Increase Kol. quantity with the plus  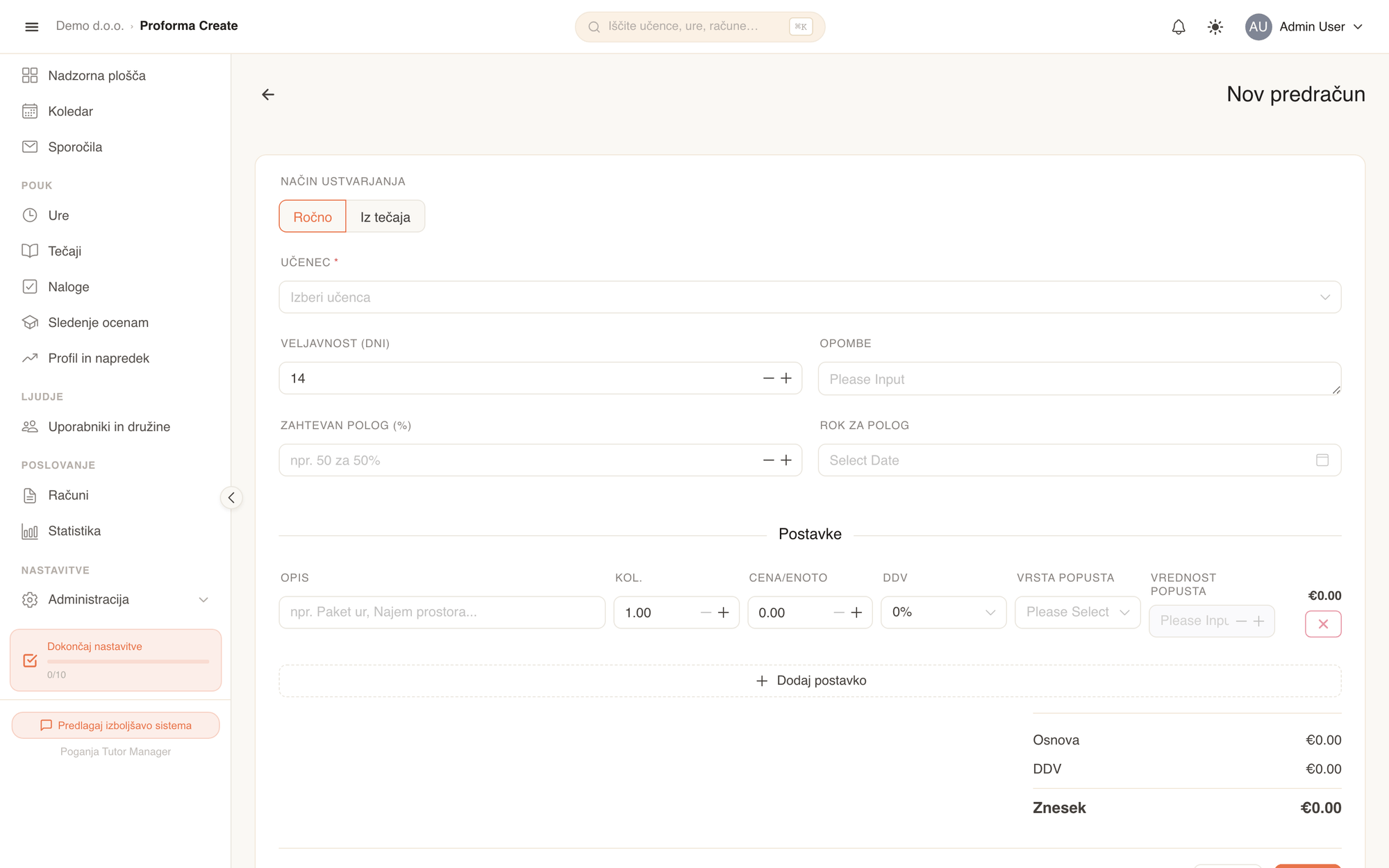click(724, 612)
